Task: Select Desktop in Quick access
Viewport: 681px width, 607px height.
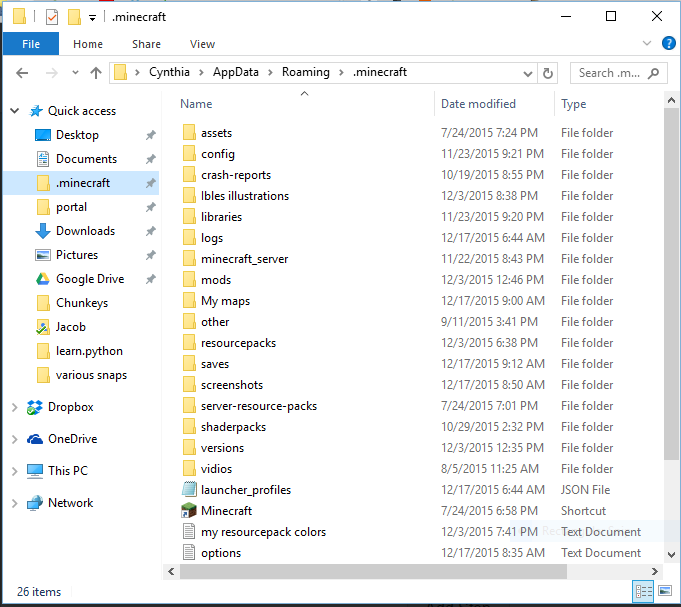Action: click(x=77, y=135)
